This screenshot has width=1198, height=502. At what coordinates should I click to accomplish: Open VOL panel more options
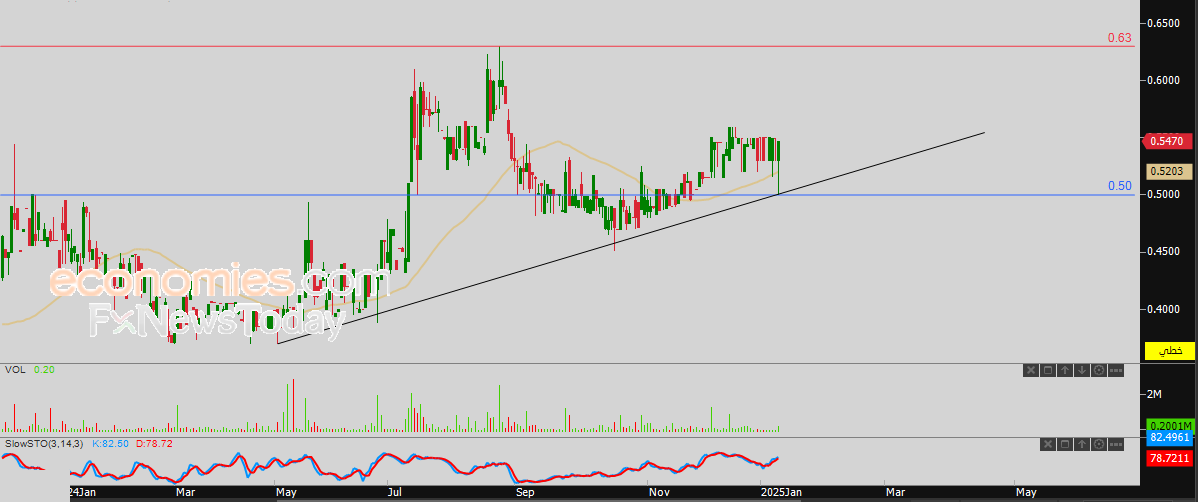click(x=1115, y=371)
